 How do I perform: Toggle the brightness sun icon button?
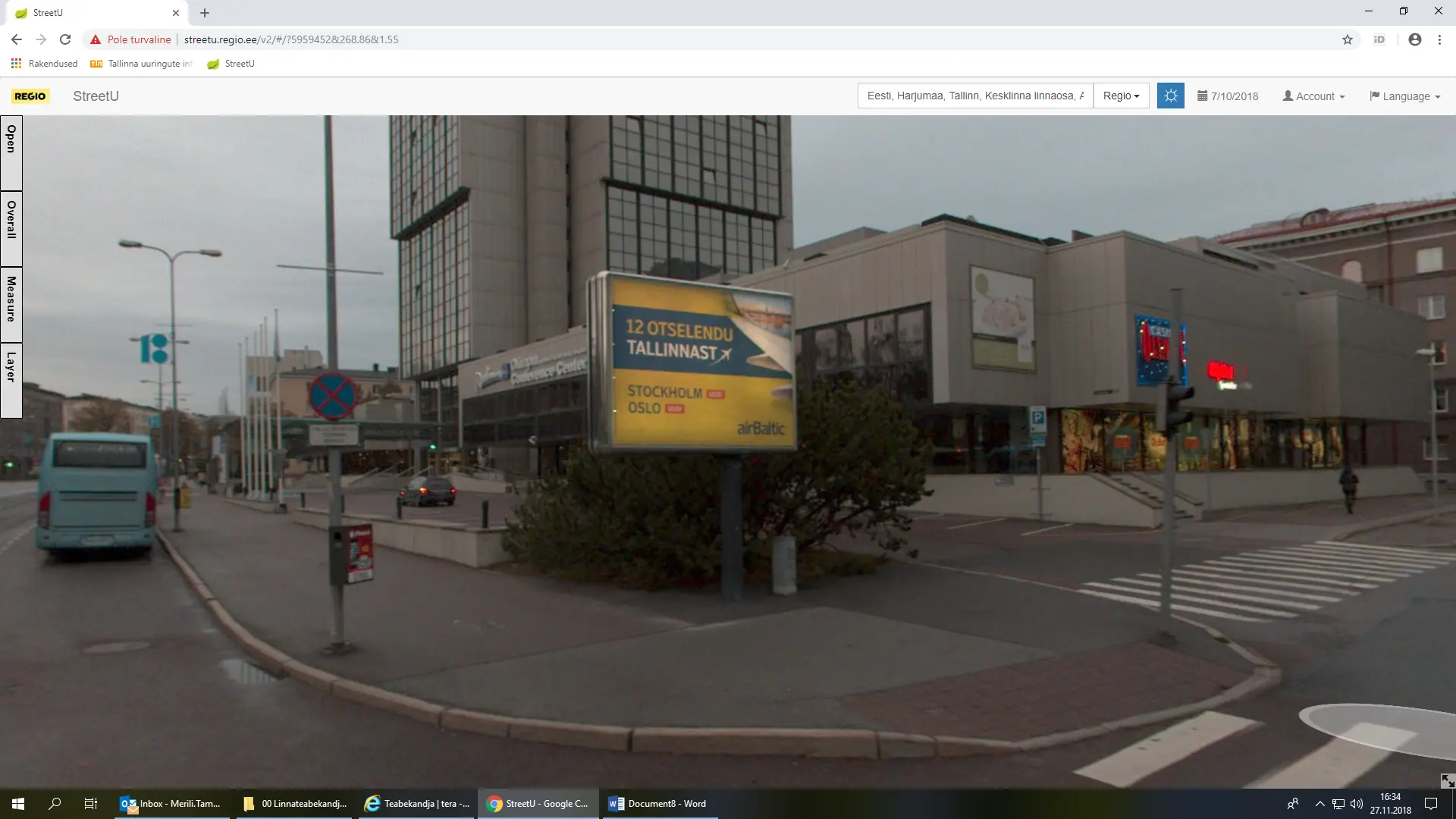pyautogui.click(x=1170, y=96)
